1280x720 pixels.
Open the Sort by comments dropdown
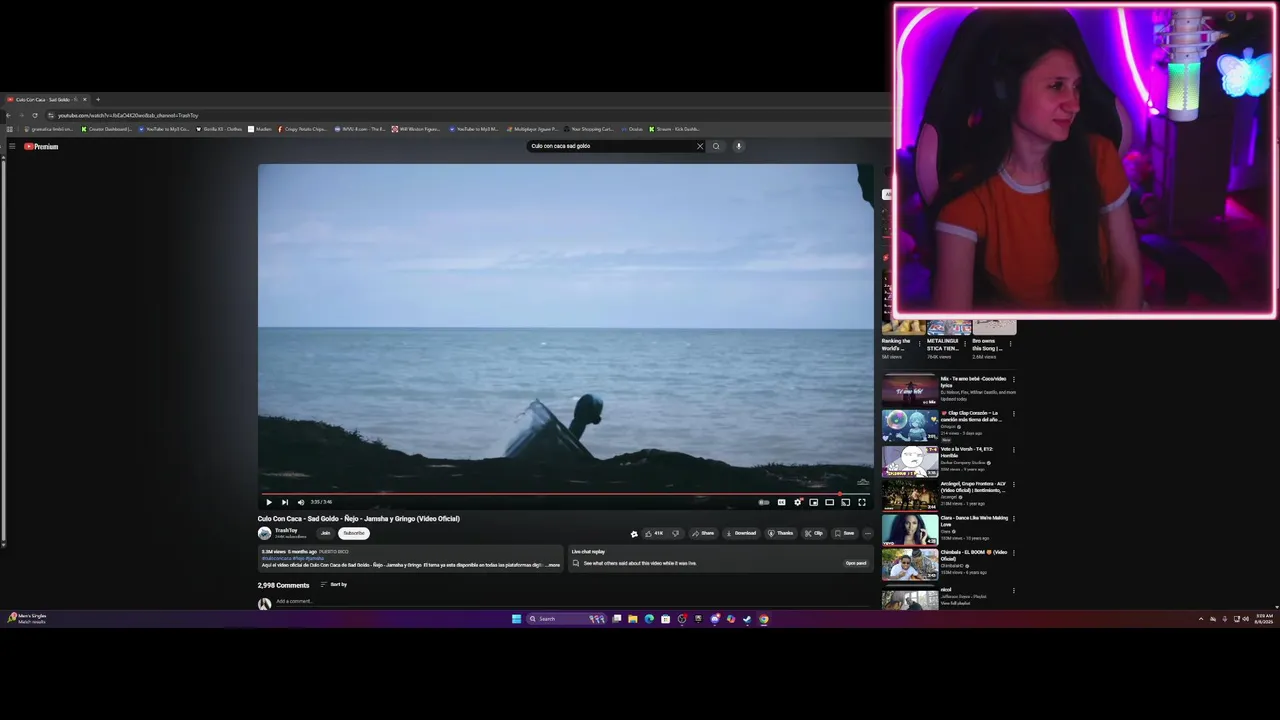(x=334, y=585)
